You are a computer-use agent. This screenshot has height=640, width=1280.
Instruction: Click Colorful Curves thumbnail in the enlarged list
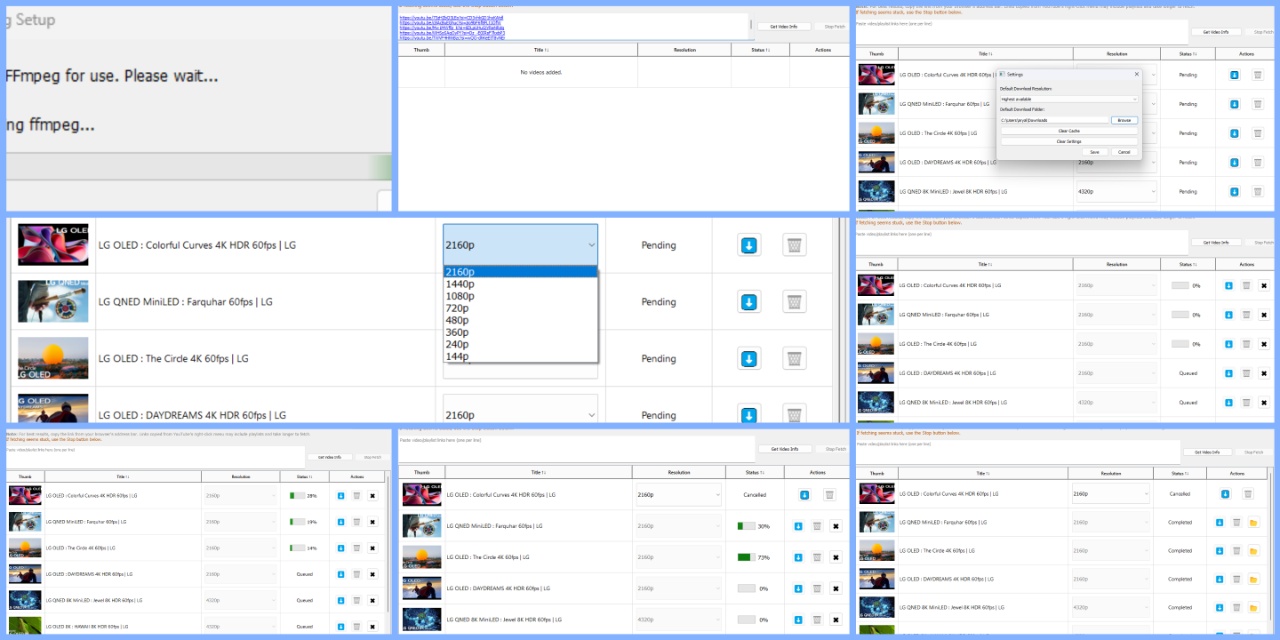[53, 245]
